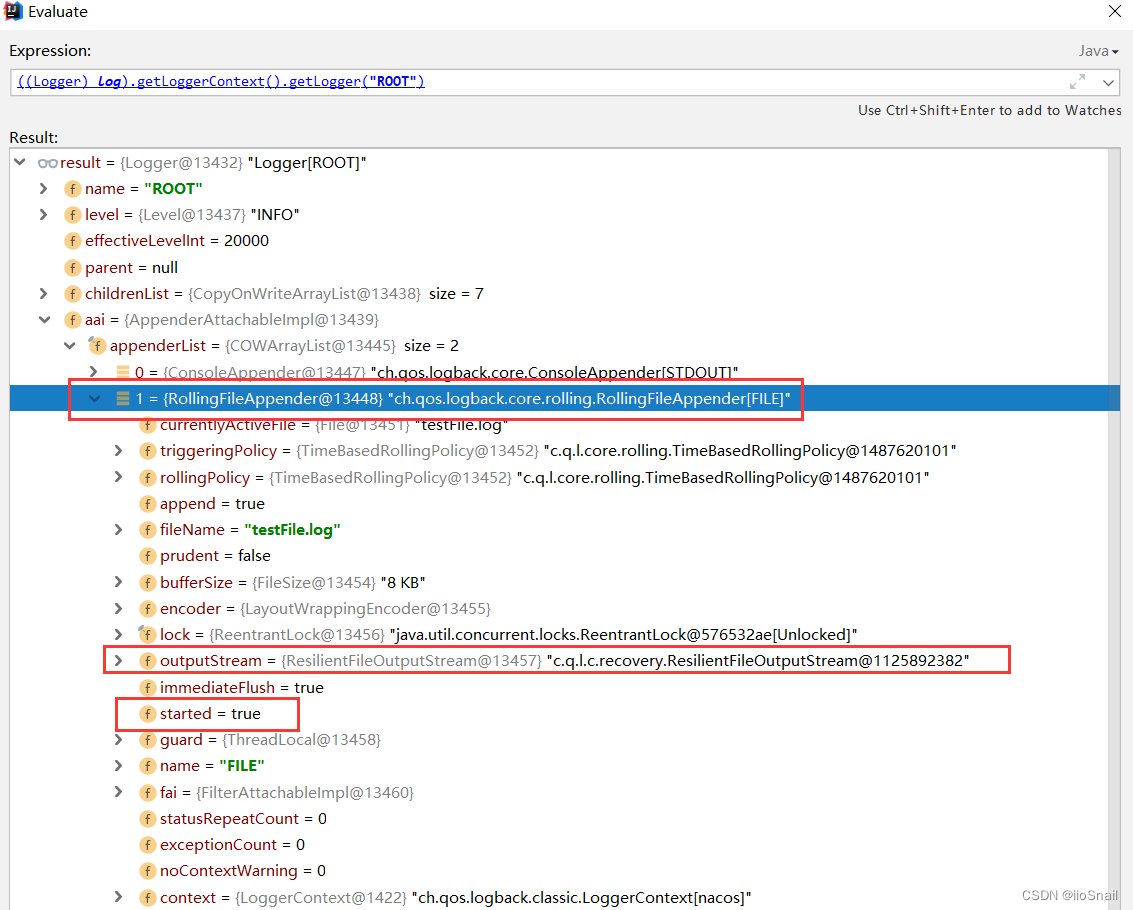1133x910 pixels.
Task: Expand the name = "FILE" node
Action: pos(119,765)
